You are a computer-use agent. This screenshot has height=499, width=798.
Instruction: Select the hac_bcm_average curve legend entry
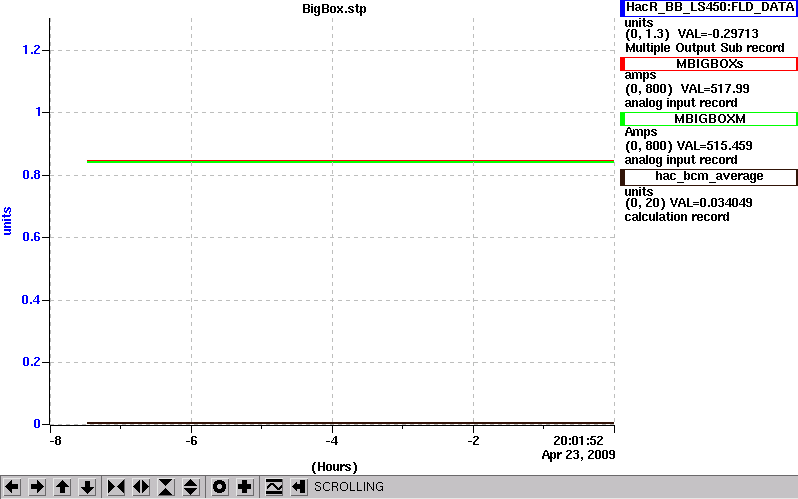coord(709,176)
